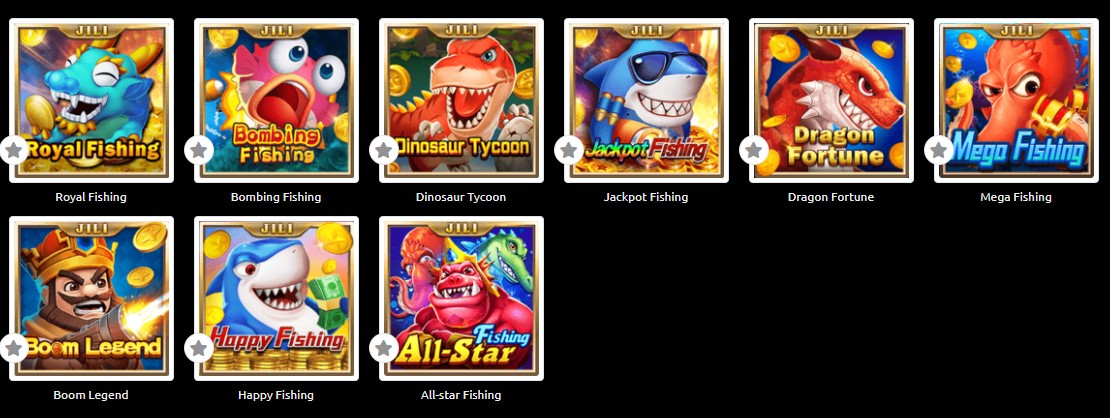Click the All-star Fishing caption link
This screenshot has height=418, width=1110.
tap(461, 395)
